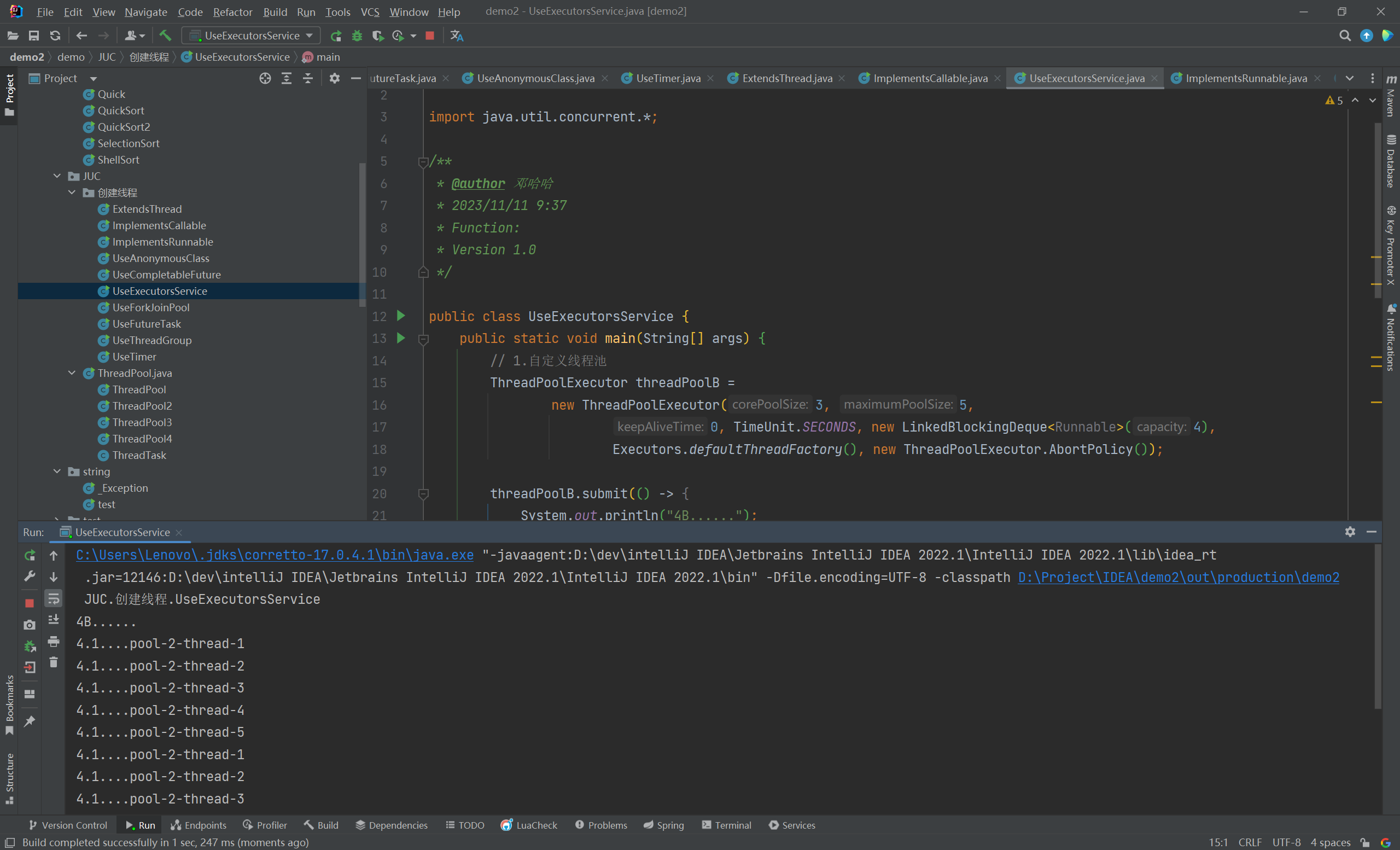Open the Navigate menu
Image resolution: width=1400 pixels, height=850 pixels.
coord(146,12)
